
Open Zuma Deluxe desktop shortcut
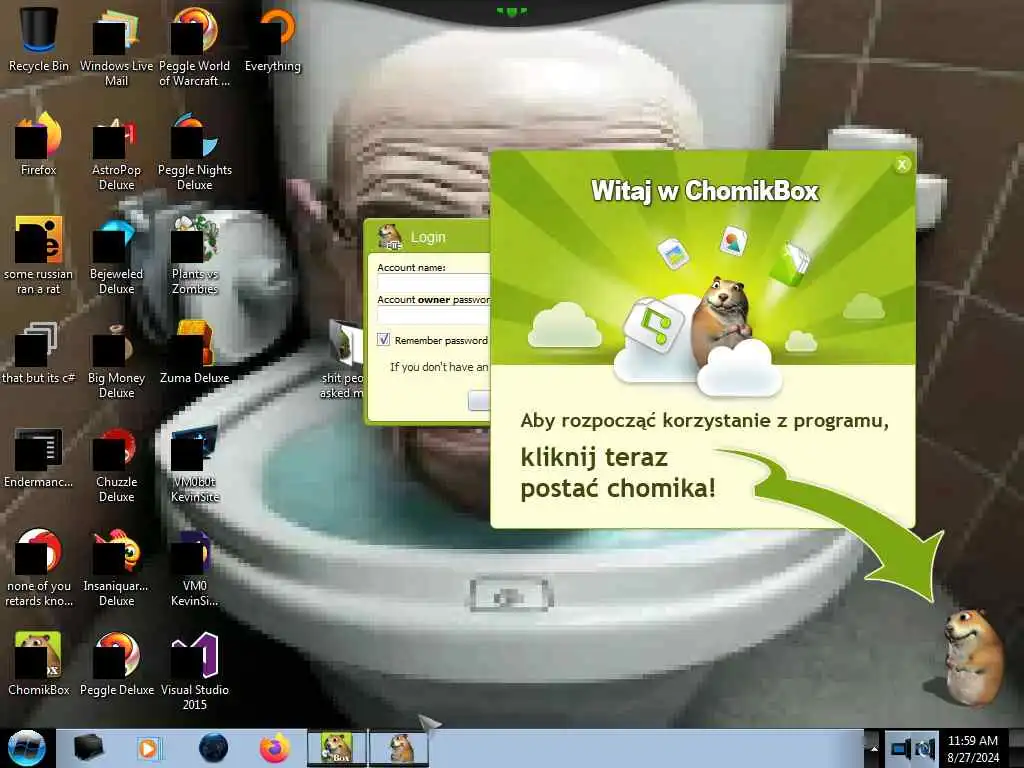point(195,351)
